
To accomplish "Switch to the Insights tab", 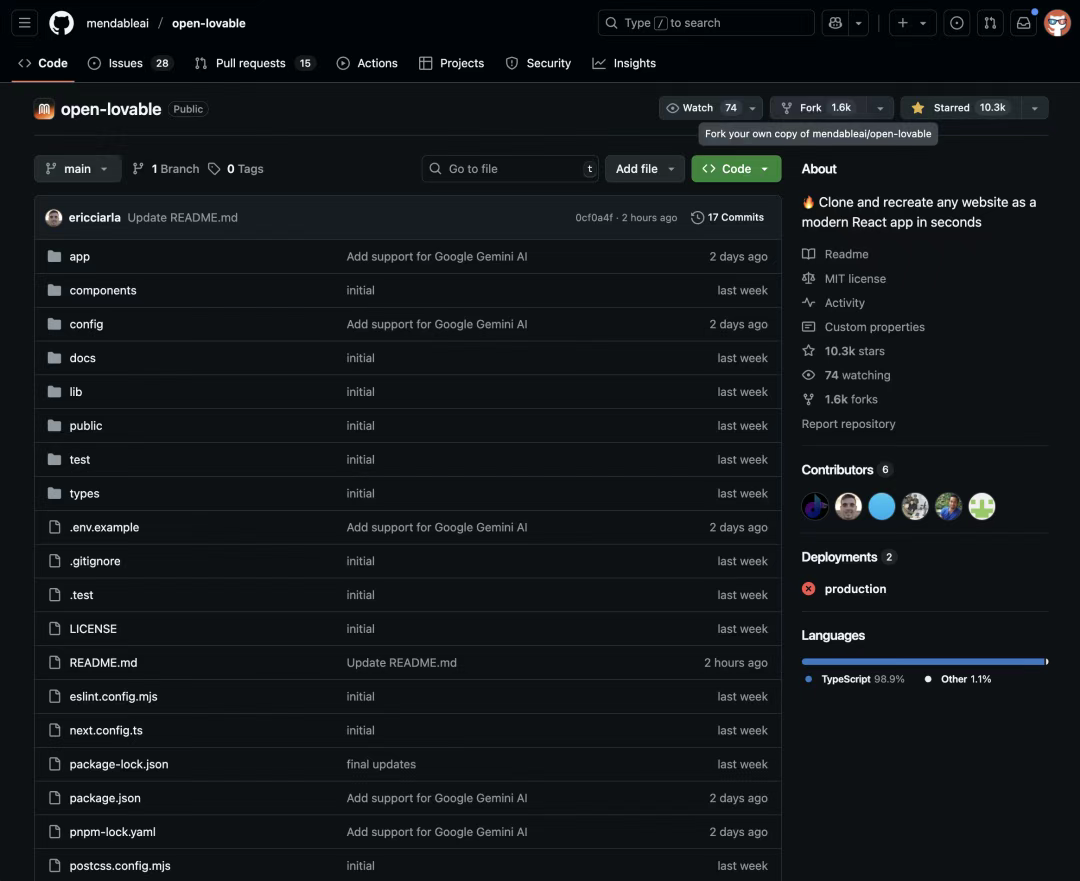I will [x=624, y=63].
